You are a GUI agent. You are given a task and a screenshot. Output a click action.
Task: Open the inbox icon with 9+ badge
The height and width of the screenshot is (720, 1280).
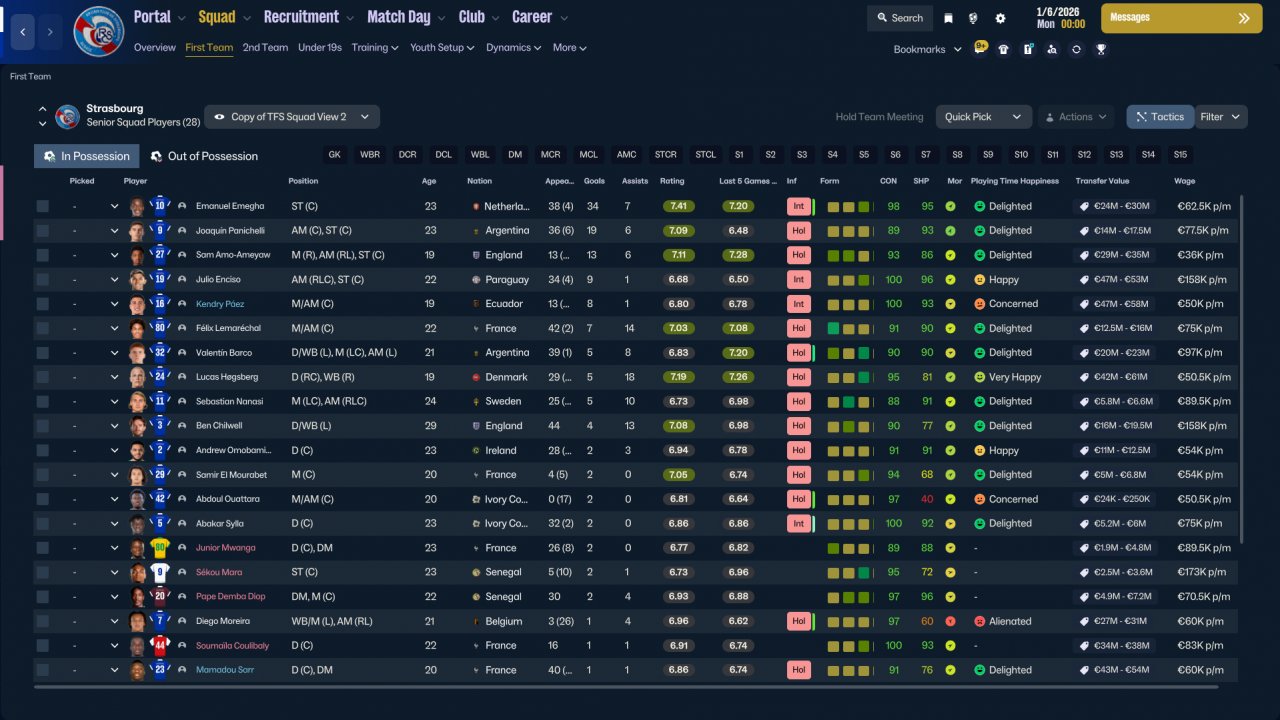tap(979, 49)
